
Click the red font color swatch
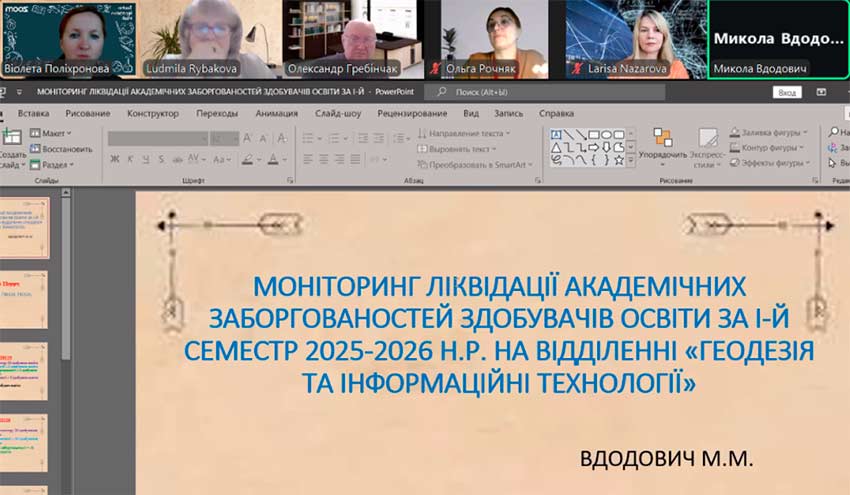coord(273,160)
